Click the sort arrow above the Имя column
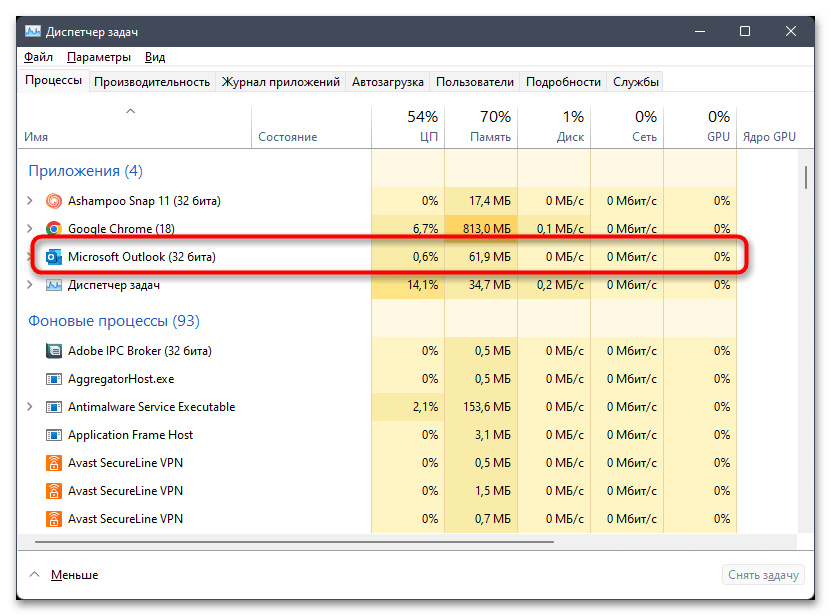Screen dimensions: 831x616 [130, 111]
